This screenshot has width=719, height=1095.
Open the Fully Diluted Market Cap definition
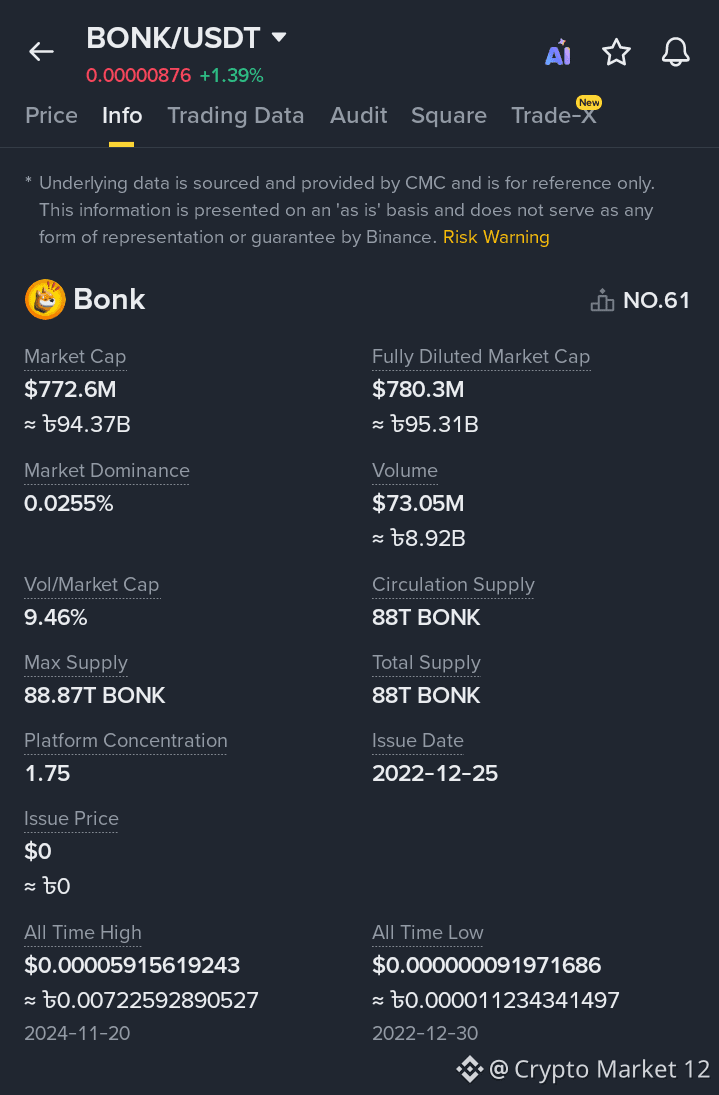tap(481, 356)
